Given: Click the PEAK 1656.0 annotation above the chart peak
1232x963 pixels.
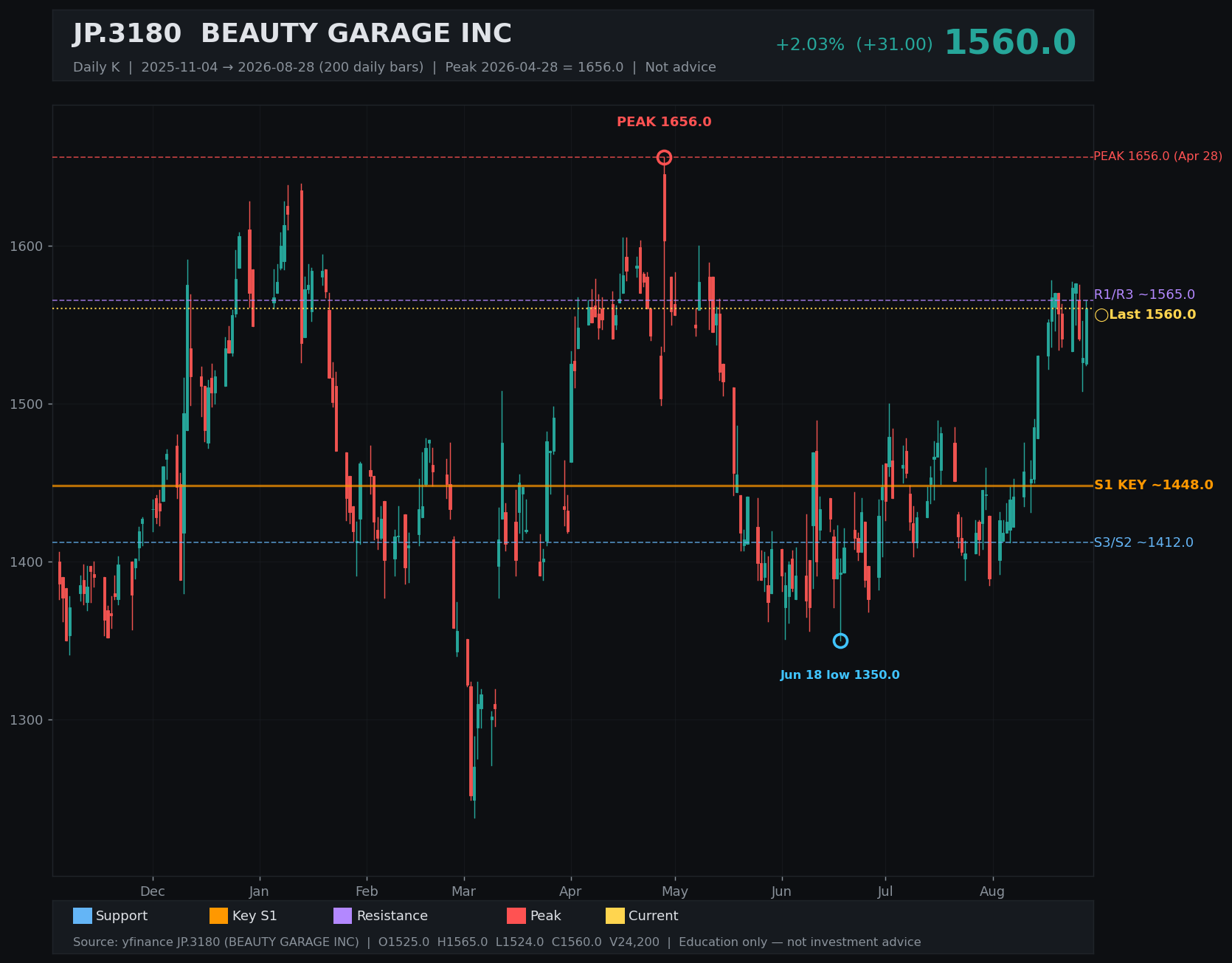Looking at the screenshot, I should click(664, 122).
